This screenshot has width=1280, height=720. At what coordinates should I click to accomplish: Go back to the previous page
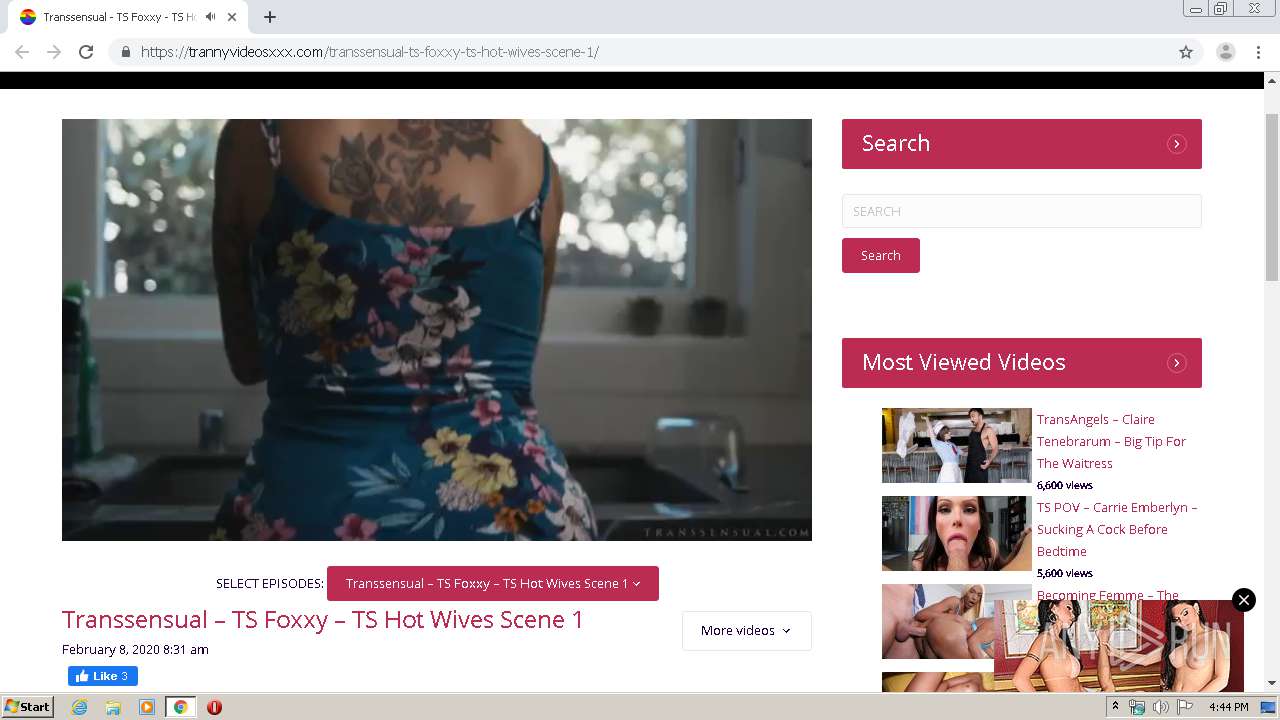[x=22, y=52]
